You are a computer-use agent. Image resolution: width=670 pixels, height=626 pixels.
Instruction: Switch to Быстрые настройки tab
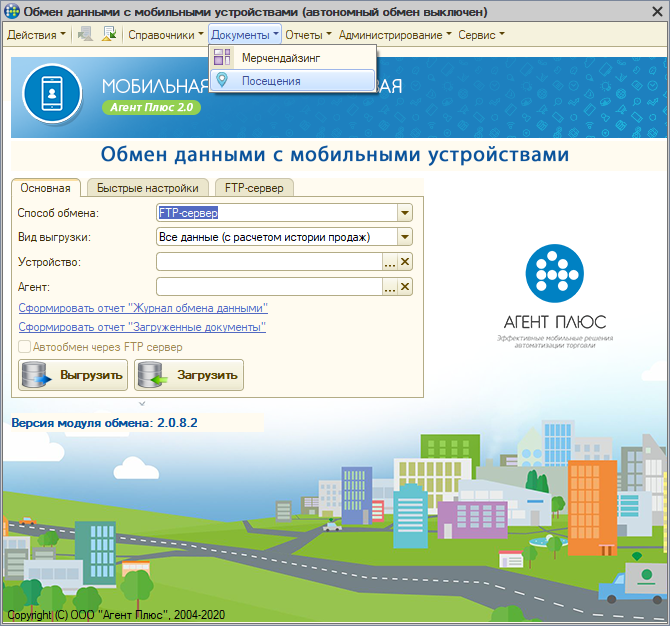[148, 188]
